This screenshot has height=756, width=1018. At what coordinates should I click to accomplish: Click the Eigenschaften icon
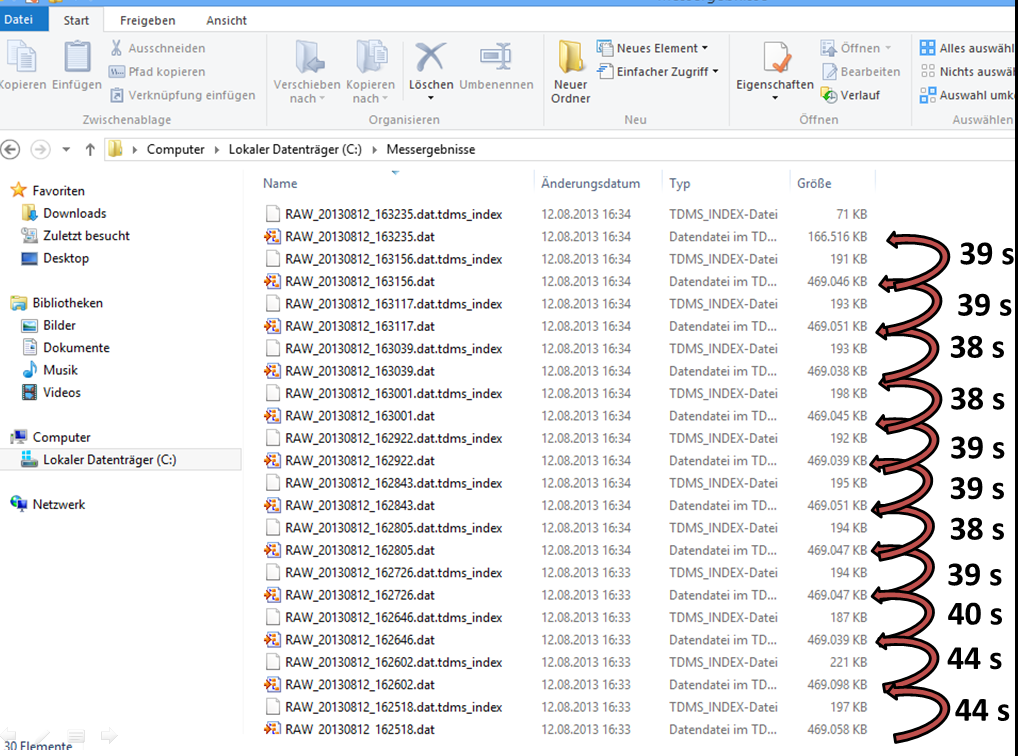[x=776, y=57]
